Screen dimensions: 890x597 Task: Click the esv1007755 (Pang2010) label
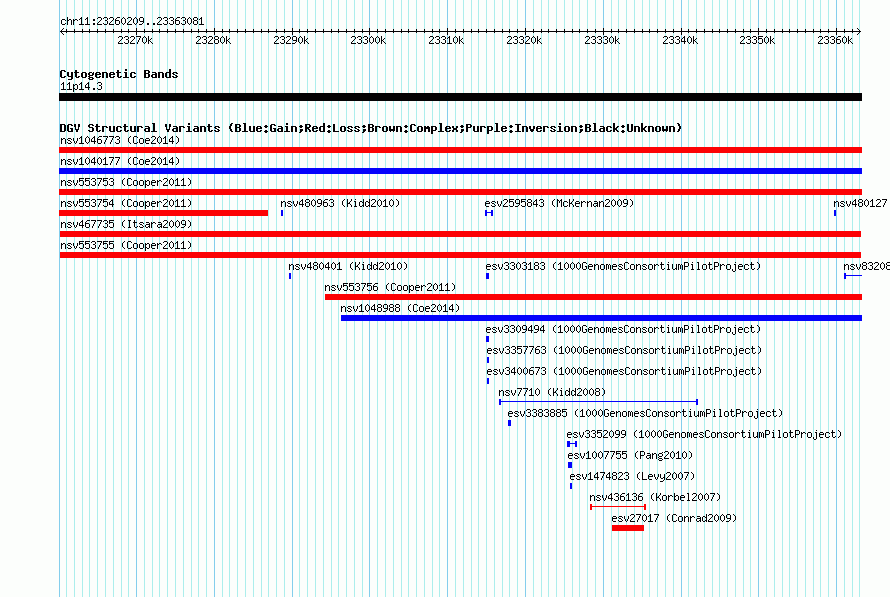[x=630, y=455]
